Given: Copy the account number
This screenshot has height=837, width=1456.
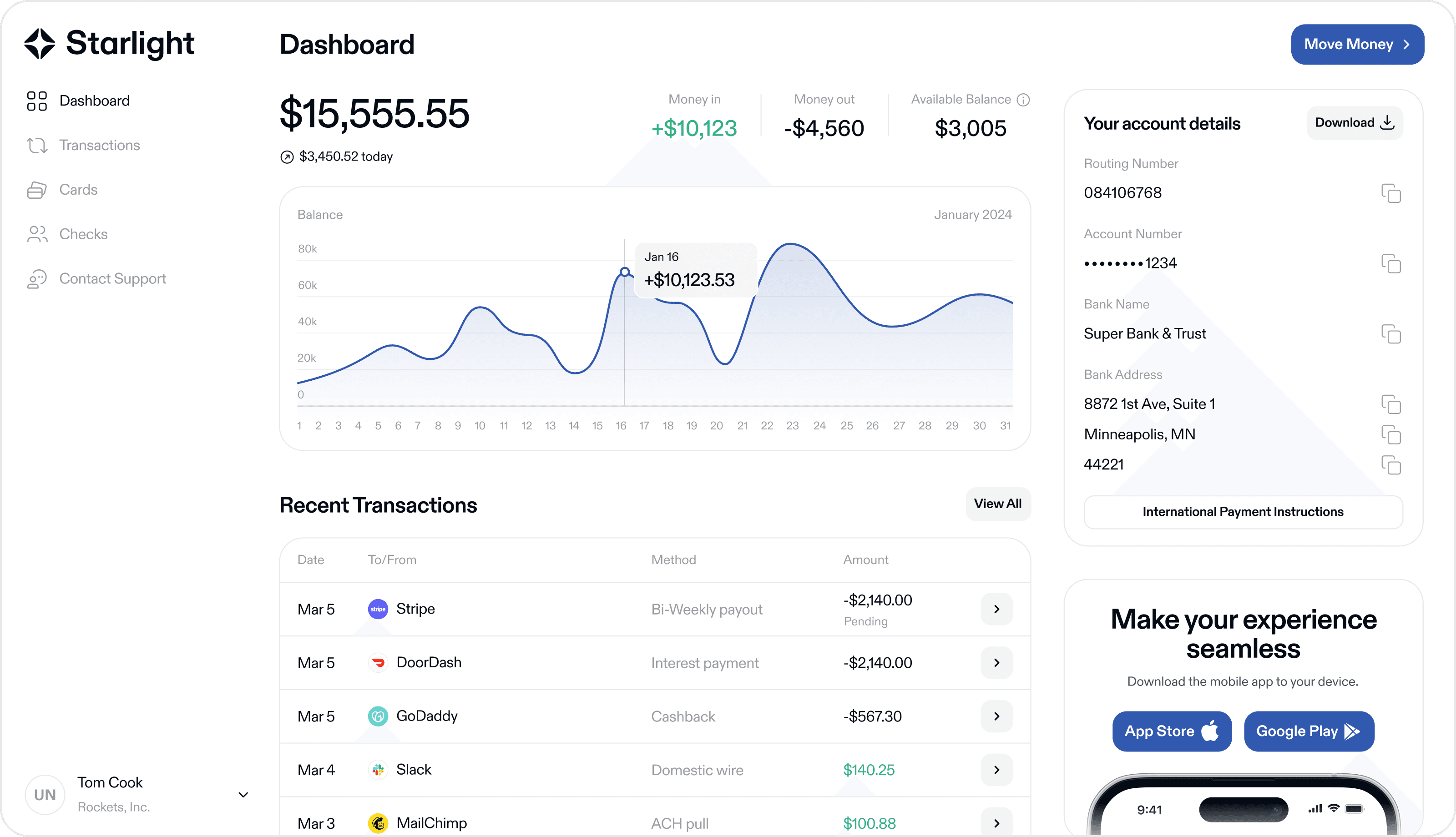Looking at the screenshot, I should coord(1390,263).
